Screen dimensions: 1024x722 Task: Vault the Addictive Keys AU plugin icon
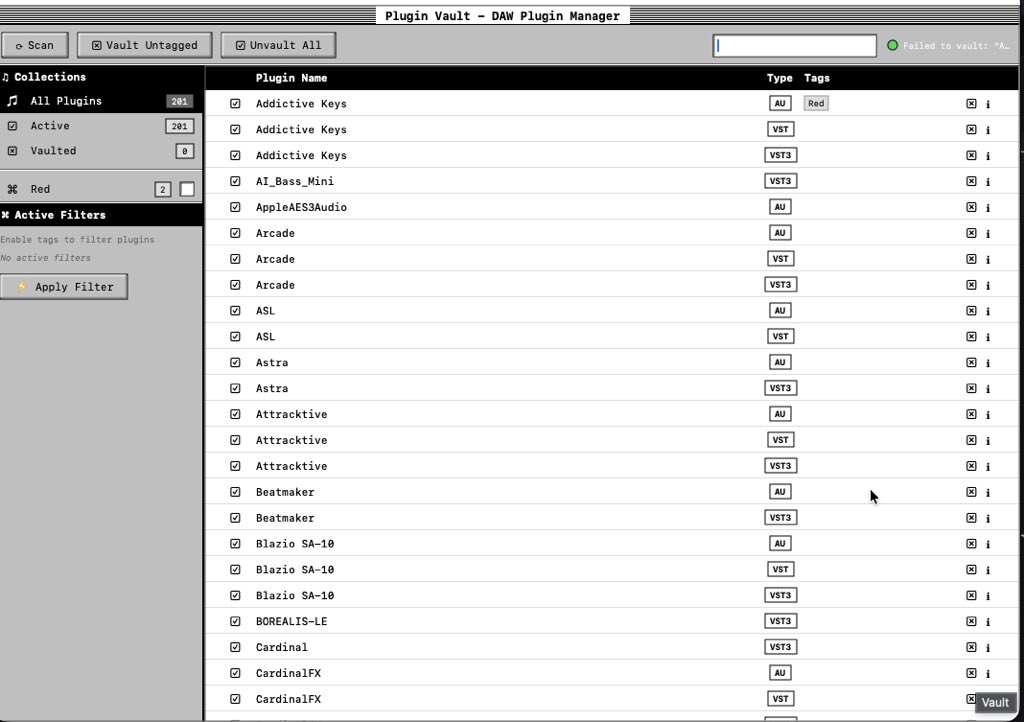point(971,104)
